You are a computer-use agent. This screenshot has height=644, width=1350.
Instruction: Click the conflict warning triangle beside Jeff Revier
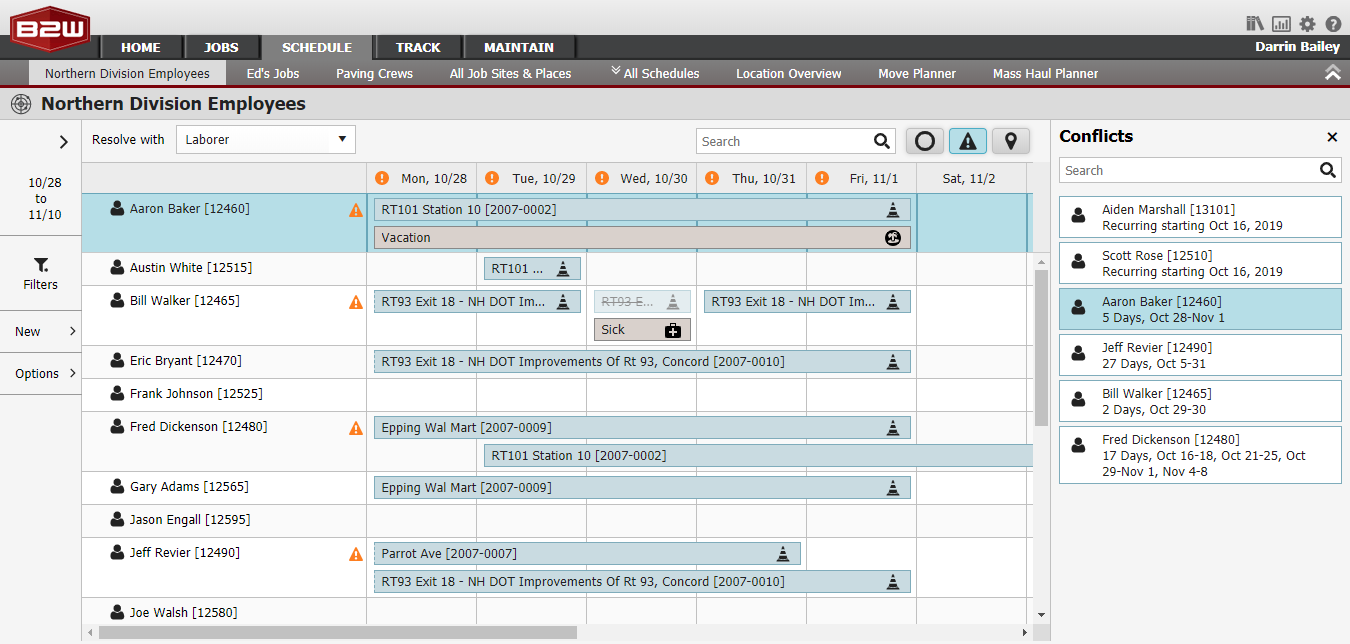[356, 554]
